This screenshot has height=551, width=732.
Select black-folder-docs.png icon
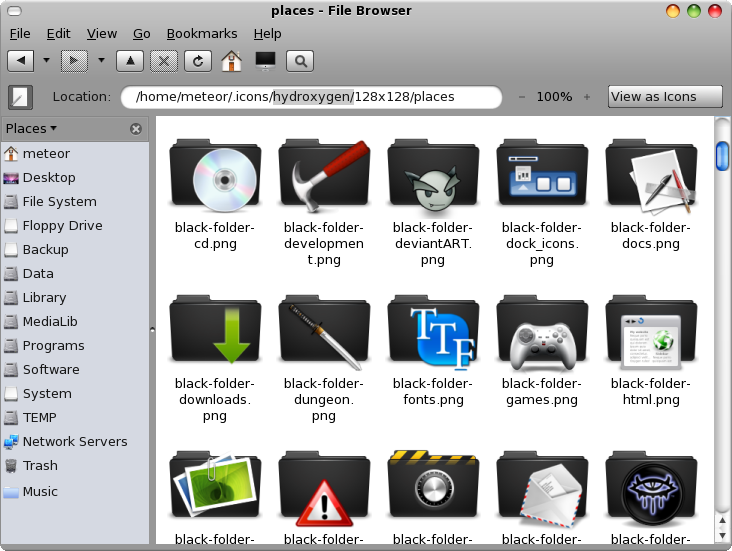pyautogui.click(x=651, y=175)
